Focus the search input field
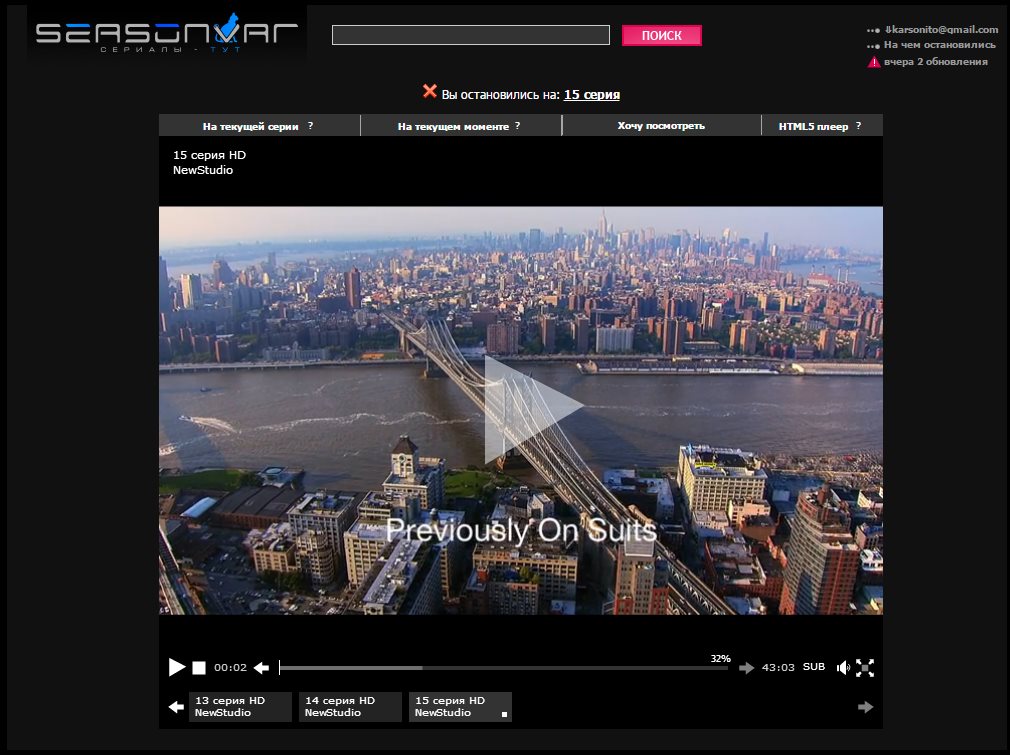The image size is (1010, 755). pos(471,35)
